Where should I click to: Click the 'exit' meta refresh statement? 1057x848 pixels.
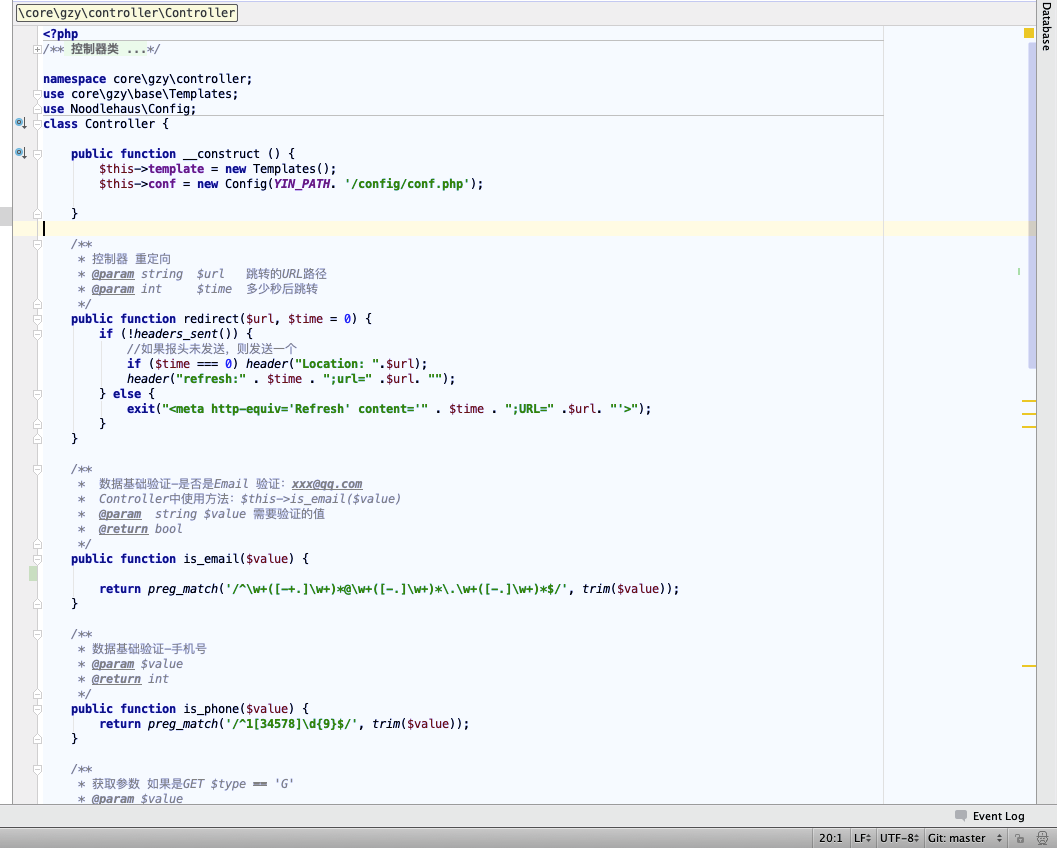[389, 408]
